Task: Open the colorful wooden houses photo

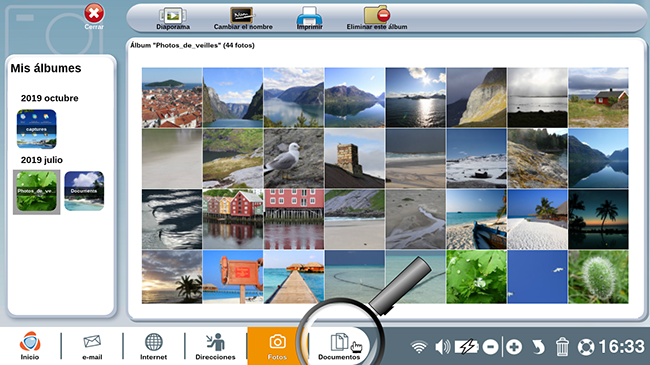Action: (233, 219)
